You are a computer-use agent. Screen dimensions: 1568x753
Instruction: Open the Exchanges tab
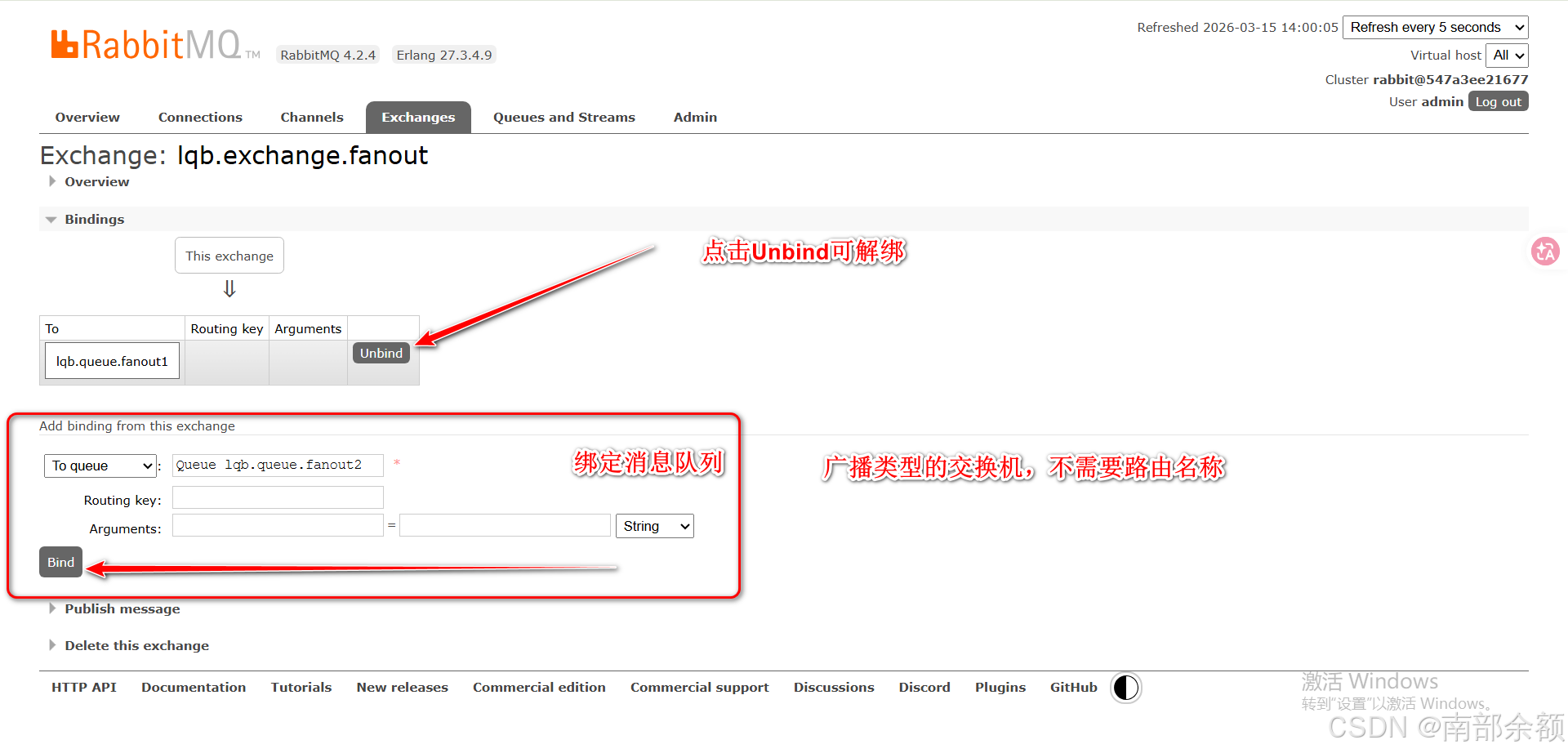pos(418,117)
